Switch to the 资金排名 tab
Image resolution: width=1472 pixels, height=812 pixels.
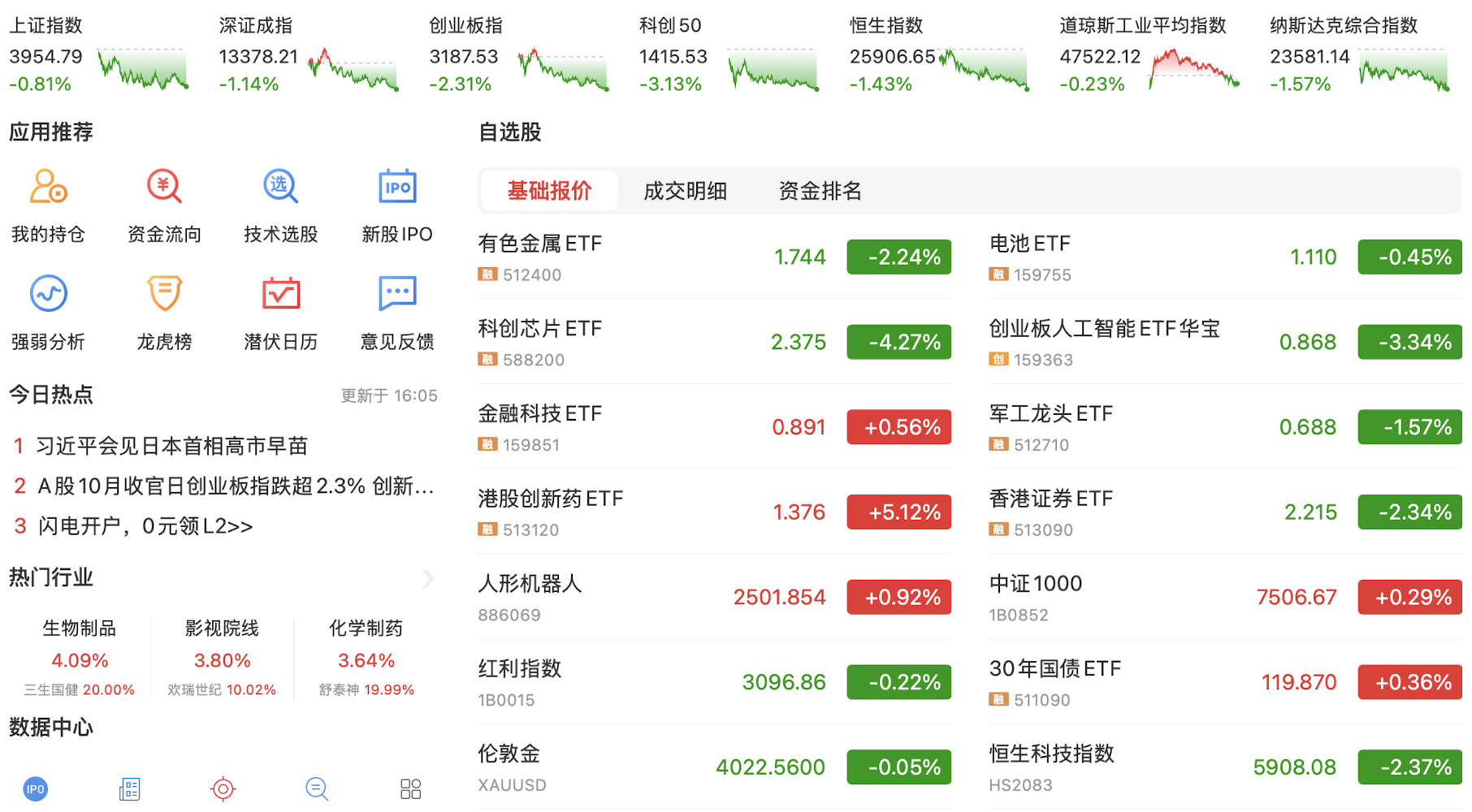click(820, 192)
